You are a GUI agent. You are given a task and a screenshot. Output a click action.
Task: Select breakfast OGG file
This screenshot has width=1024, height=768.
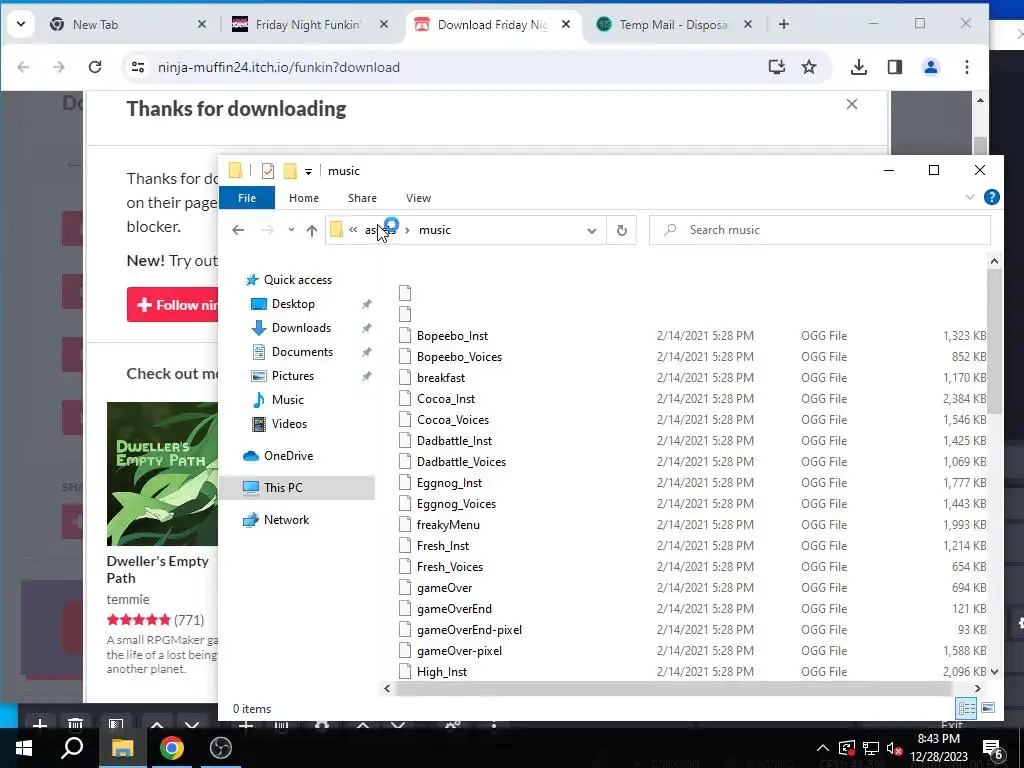click(441, 377)
